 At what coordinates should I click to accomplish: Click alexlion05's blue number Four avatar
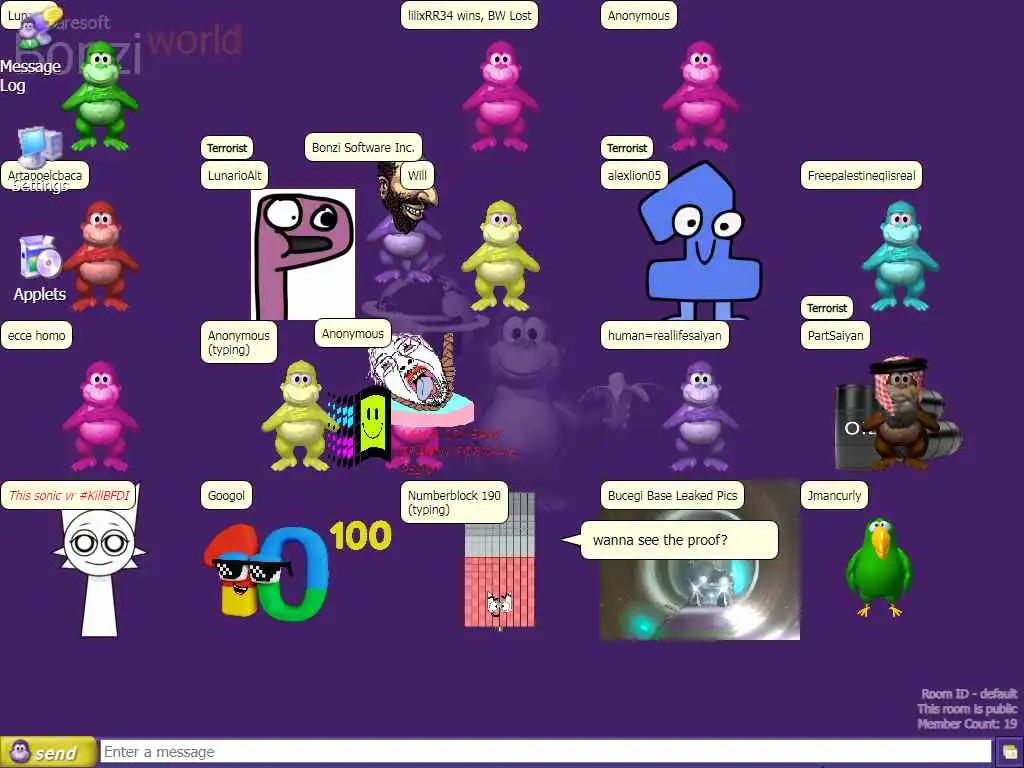[702, 240]
